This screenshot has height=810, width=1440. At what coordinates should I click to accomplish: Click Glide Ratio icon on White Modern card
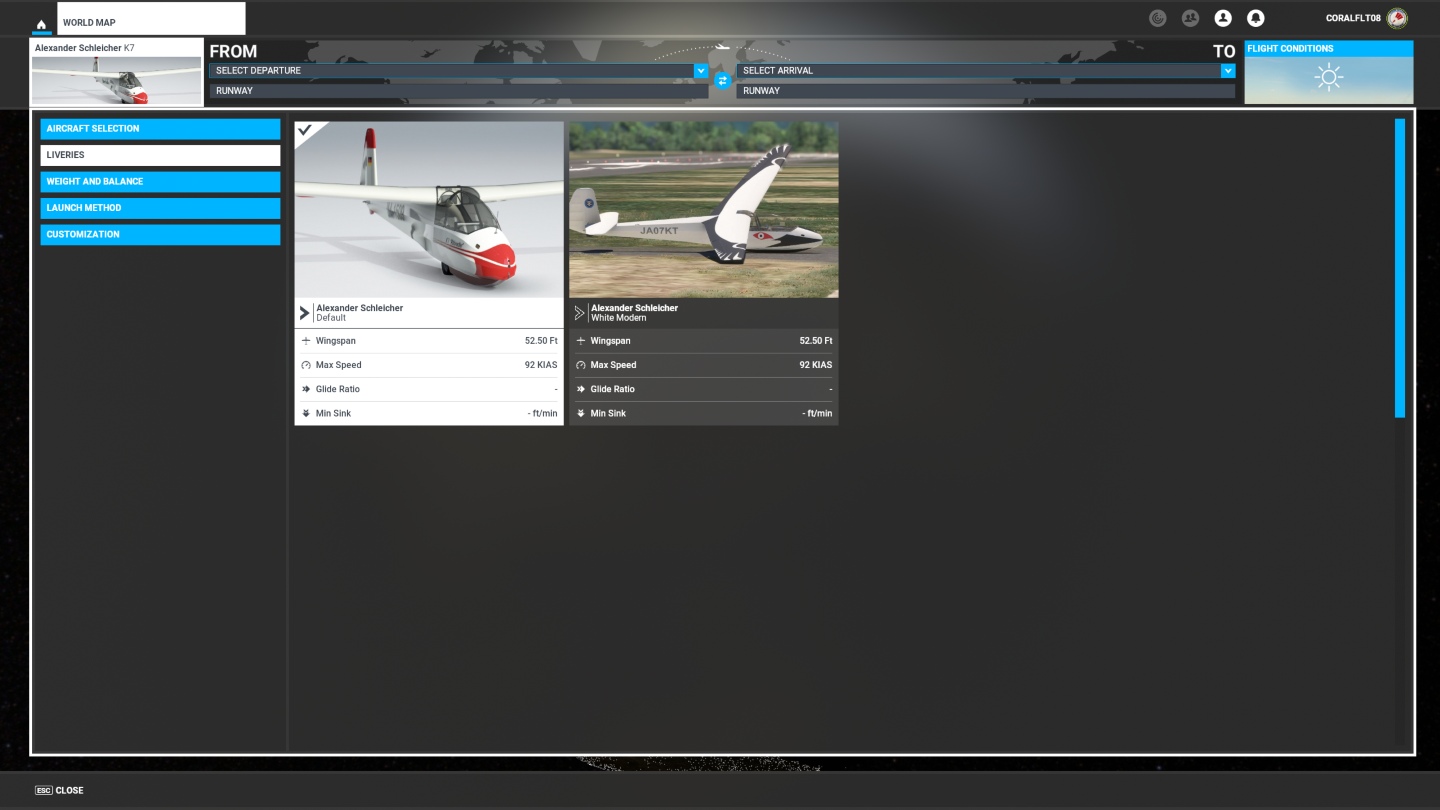pos(580,389)
